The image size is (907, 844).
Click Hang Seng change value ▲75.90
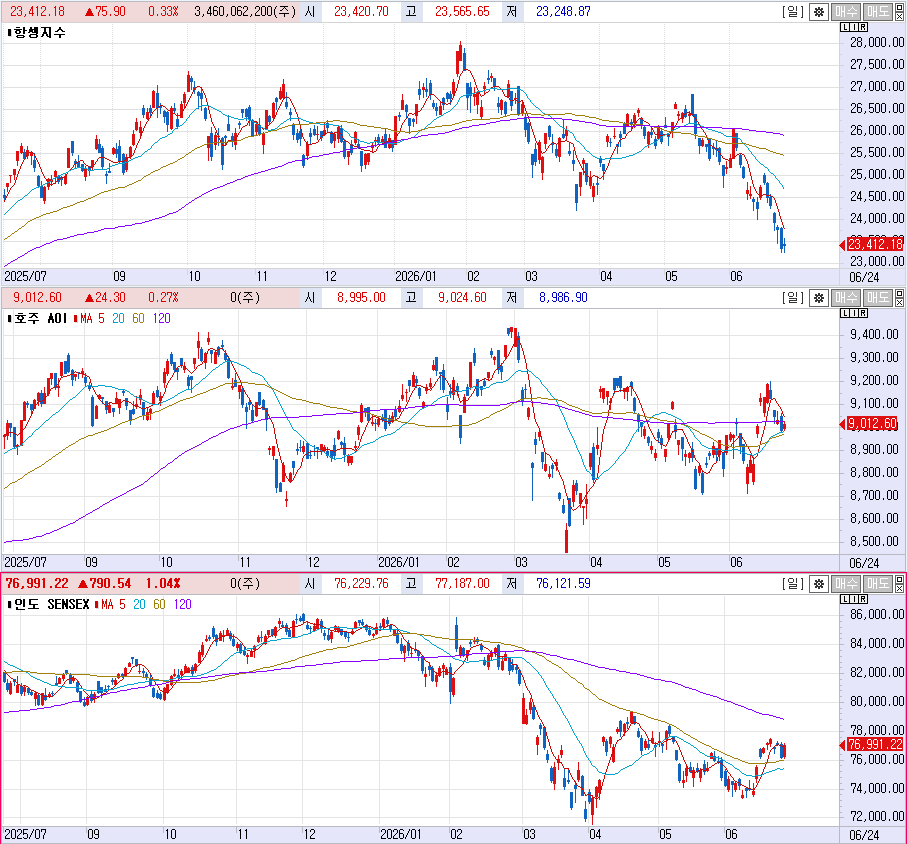pos(105,12)
